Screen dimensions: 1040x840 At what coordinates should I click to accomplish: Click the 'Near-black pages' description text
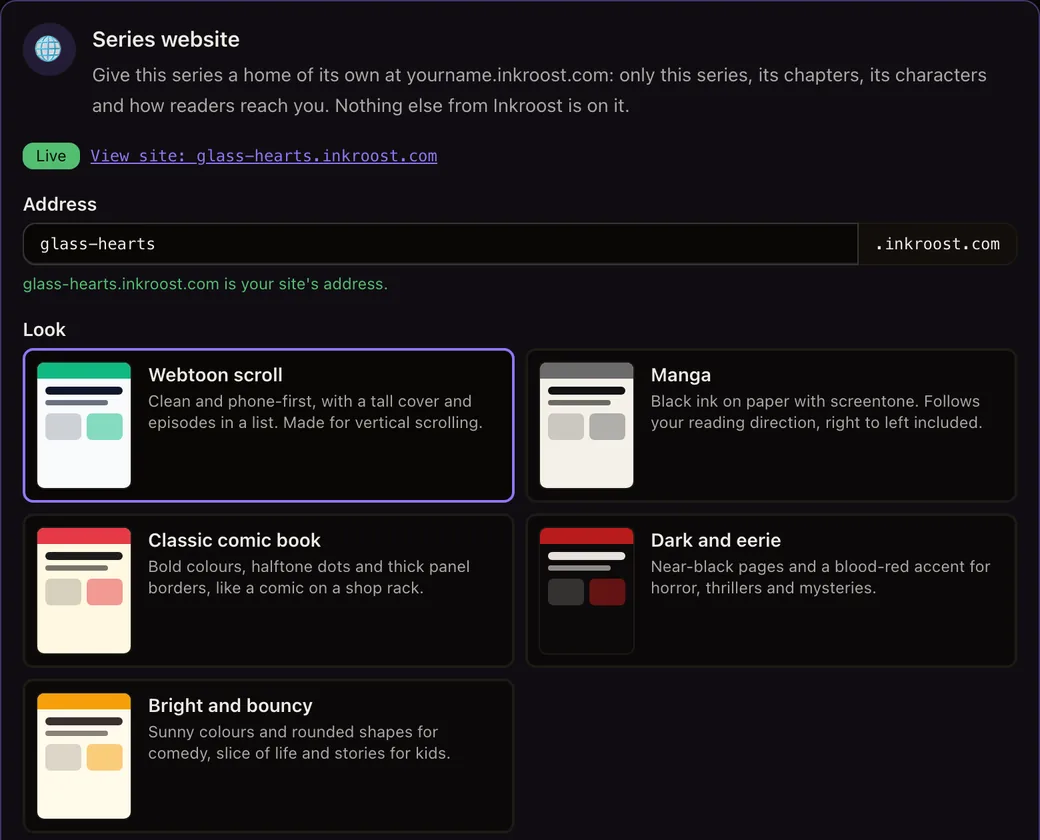pyautogui.click(x=820, y=577)
